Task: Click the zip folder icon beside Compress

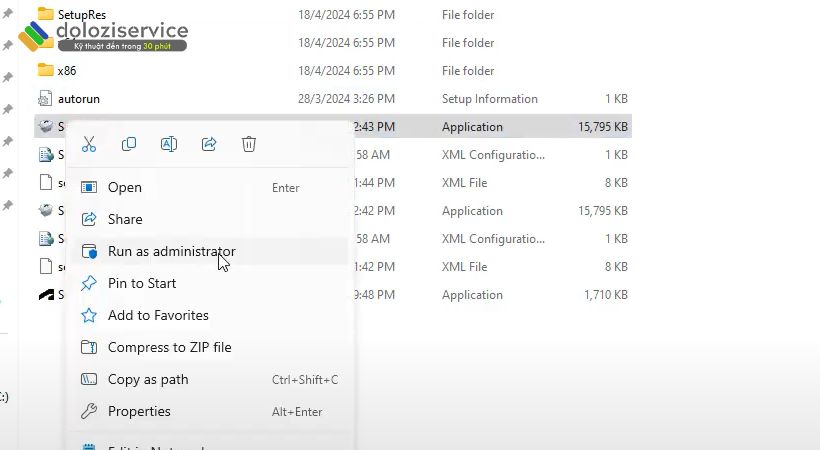Action: (x=89, y=347)
